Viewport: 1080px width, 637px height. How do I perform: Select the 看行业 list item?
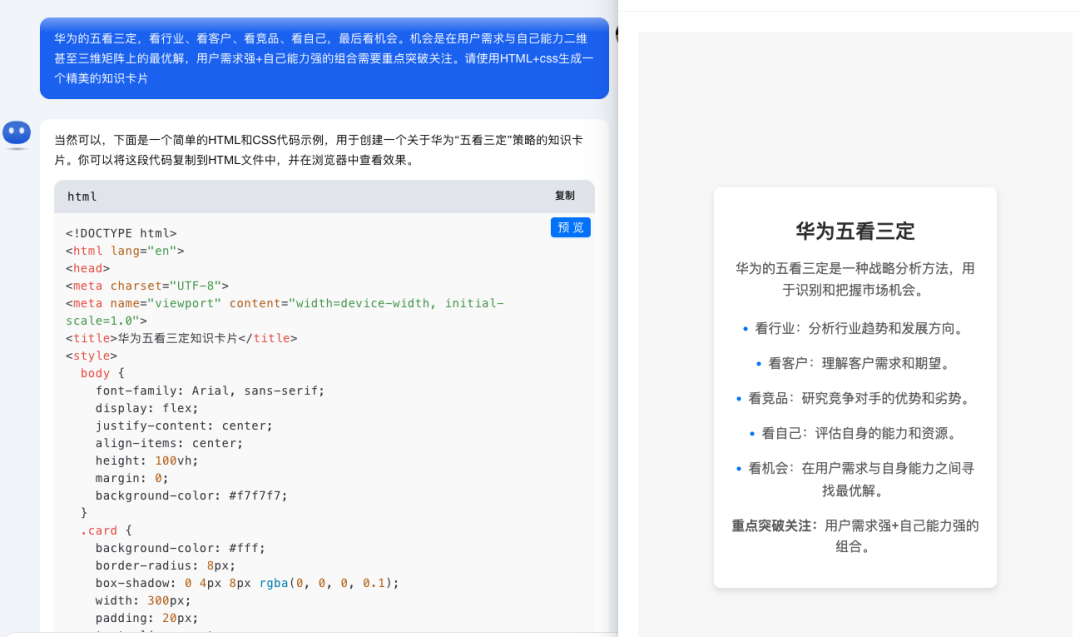click(859, 328)
